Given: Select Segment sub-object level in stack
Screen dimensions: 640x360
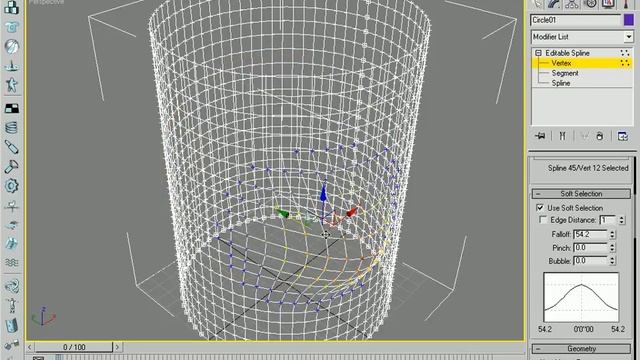Looking at the screenshot, I should pyautogui.click(x=565, y=73).
